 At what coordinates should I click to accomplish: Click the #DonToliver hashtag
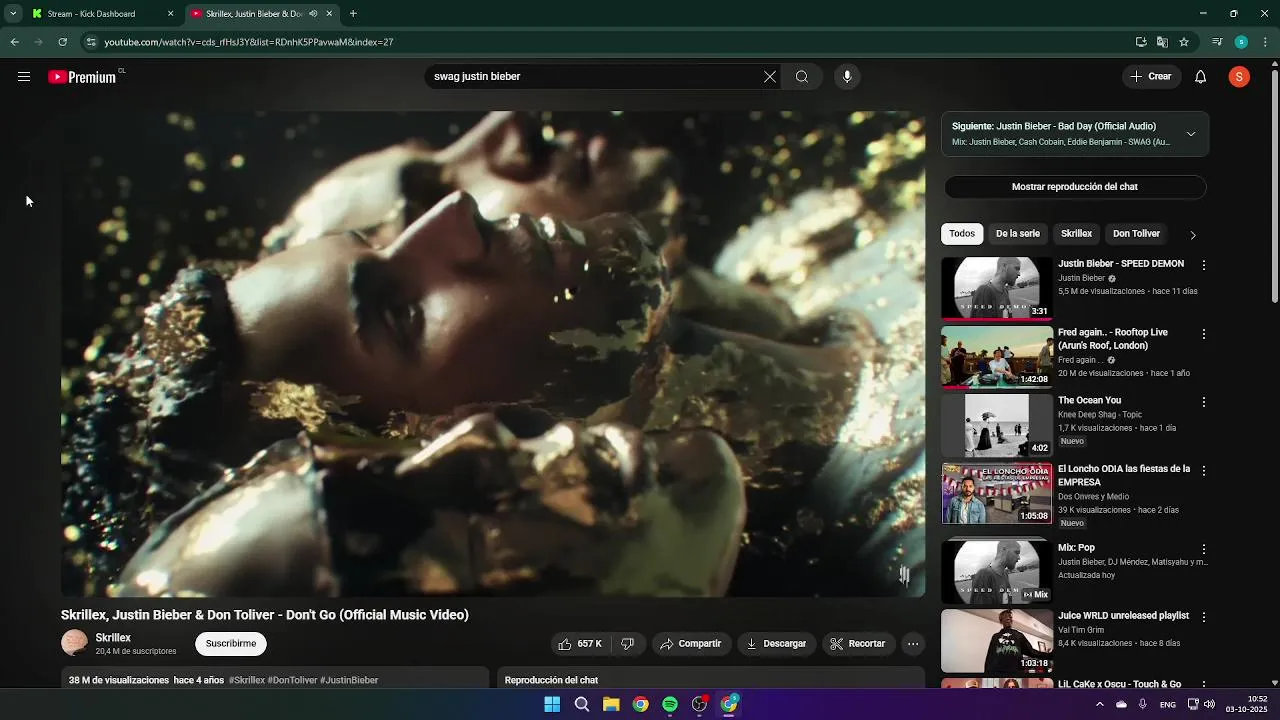[292, 680]
